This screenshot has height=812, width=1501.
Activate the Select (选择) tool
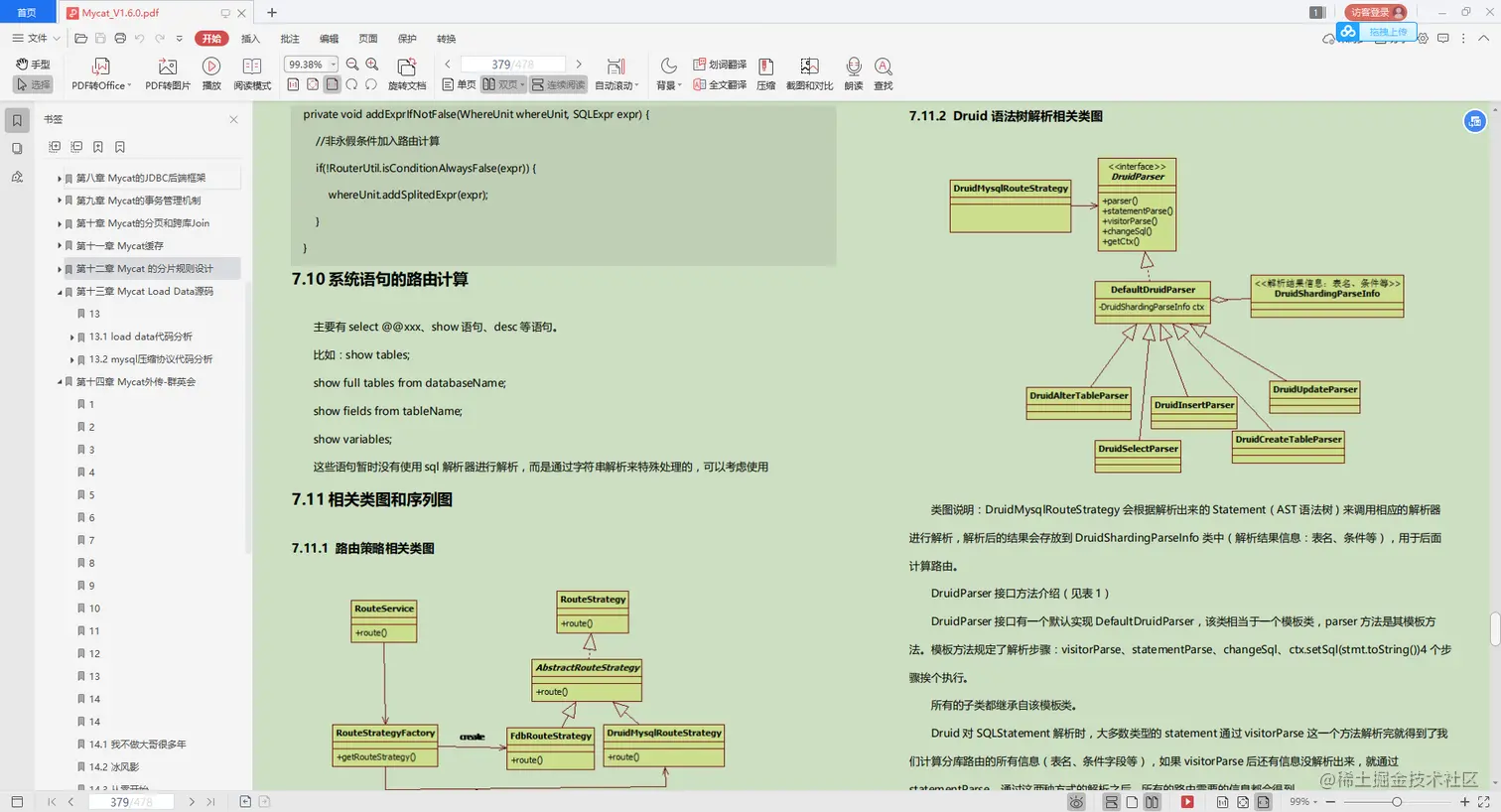point(33,84)
